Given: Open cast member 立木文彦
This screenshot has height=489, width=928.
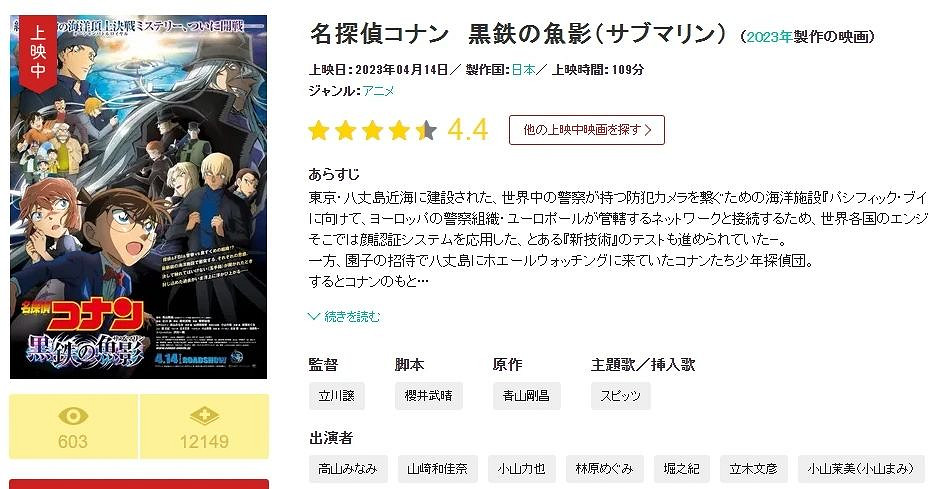Looking at the screenshot, I should point(753,469).
